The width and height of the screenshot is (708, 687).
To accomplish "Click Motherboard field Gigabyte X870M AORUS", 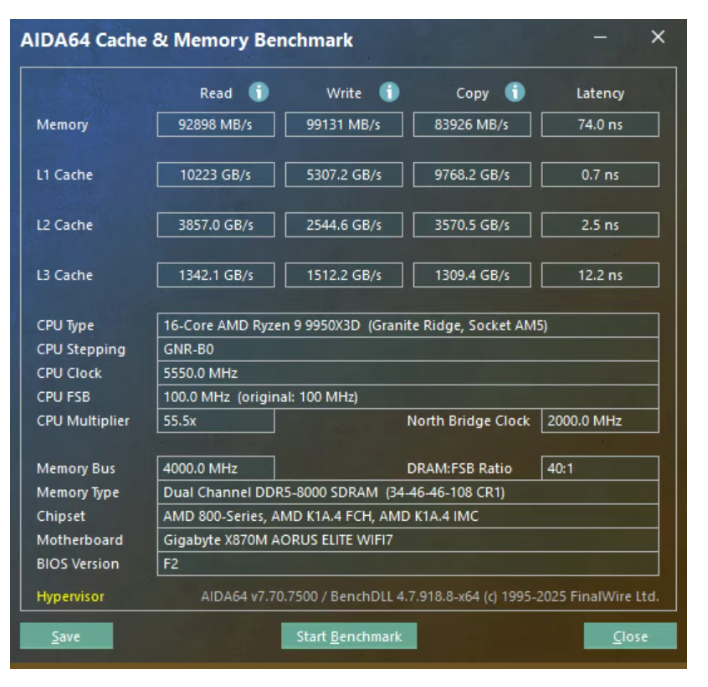I will 408,540.
